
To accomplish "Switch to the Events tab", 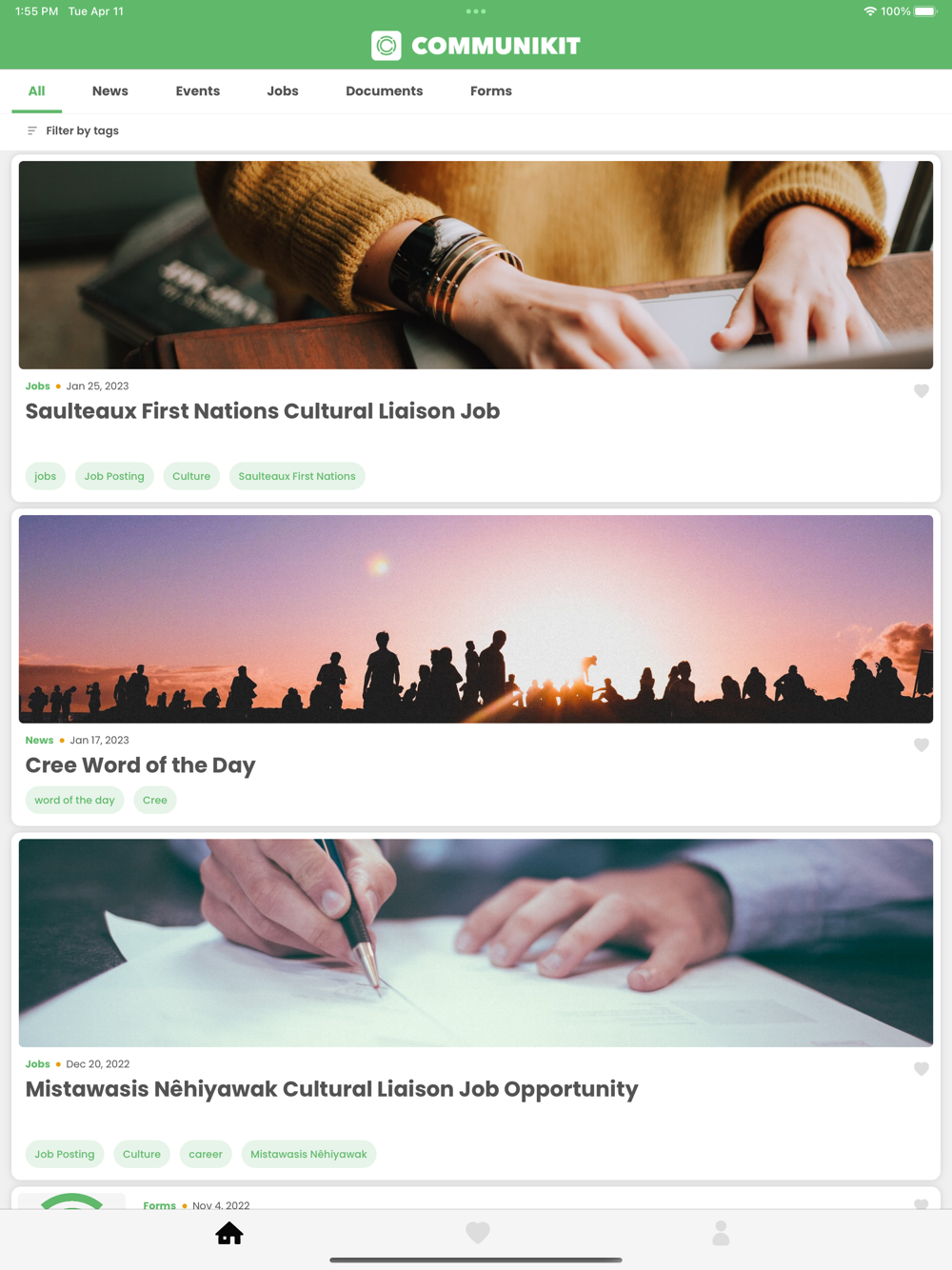I will click(198, 91).
